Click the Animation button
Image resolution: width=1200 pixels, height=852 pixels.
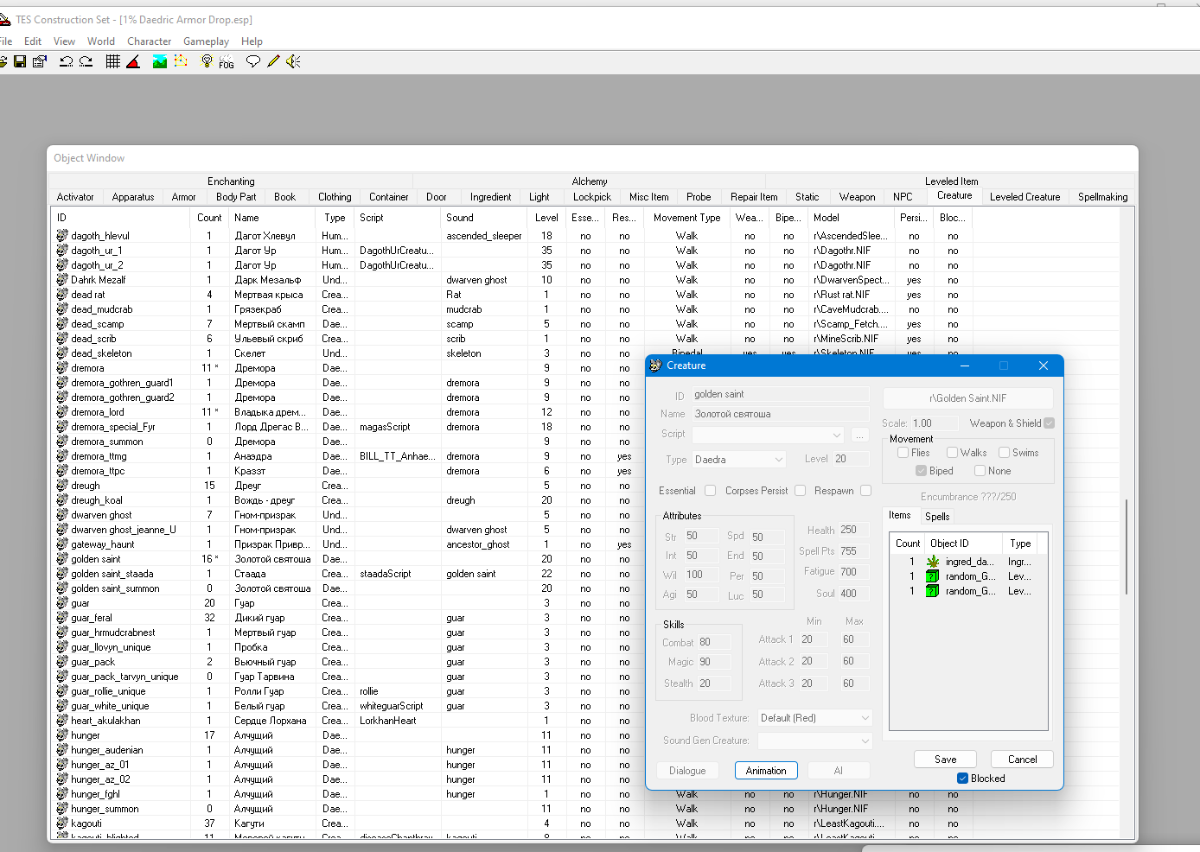tap(766, 770)
